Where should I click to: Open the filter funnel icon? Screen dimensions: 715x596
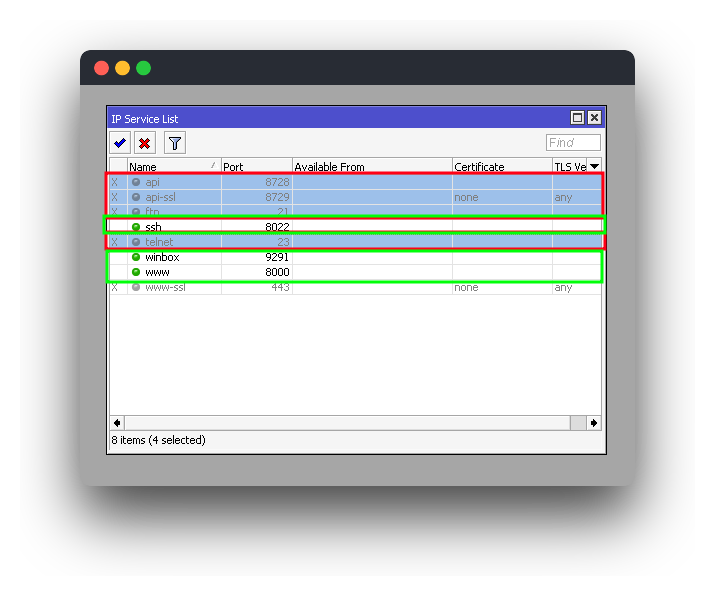tap(175, 143)
